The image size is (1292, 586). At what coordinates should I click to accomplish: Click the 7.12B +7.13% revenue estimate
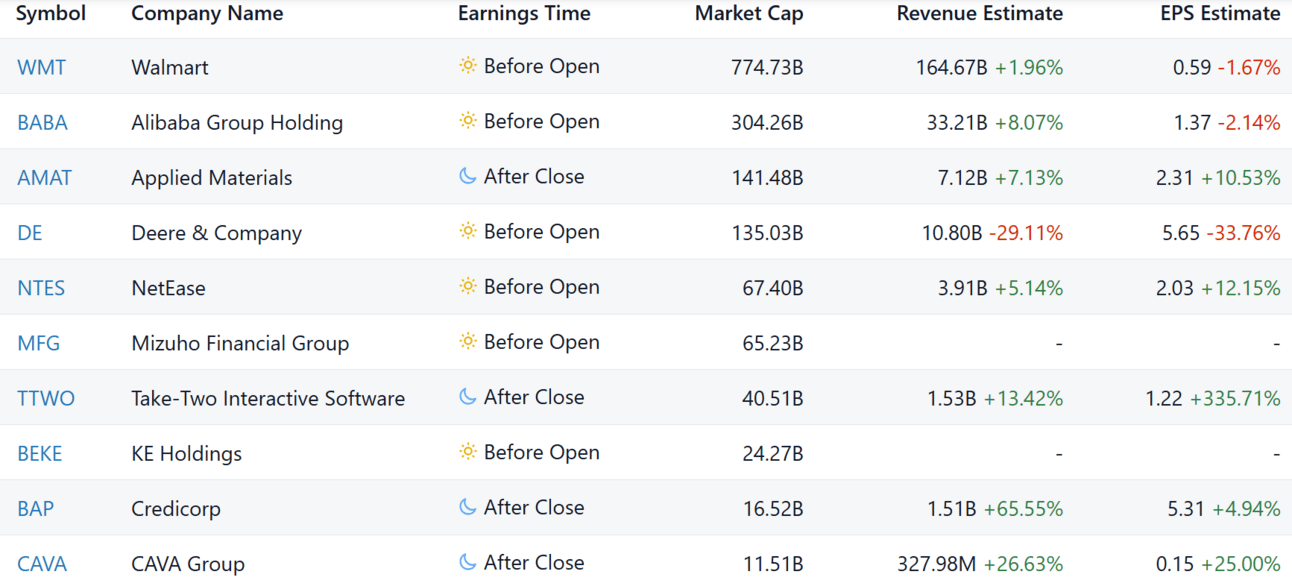tap(1000, 177)
